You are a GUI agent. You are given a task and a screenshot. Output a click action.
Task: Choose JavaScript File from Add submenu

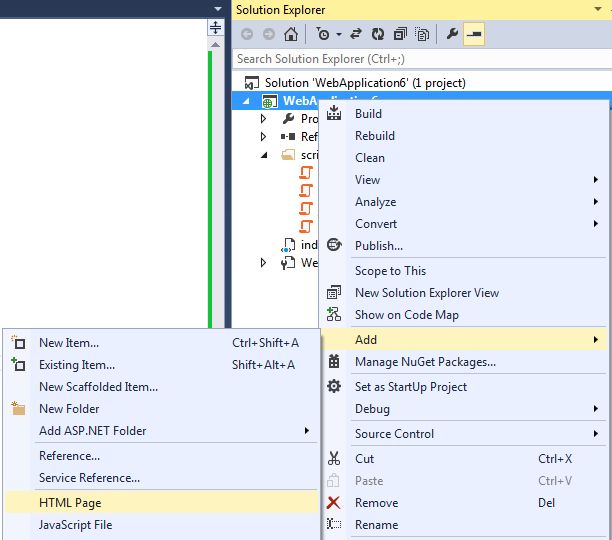pyautogui.click(x=162, y=525)
